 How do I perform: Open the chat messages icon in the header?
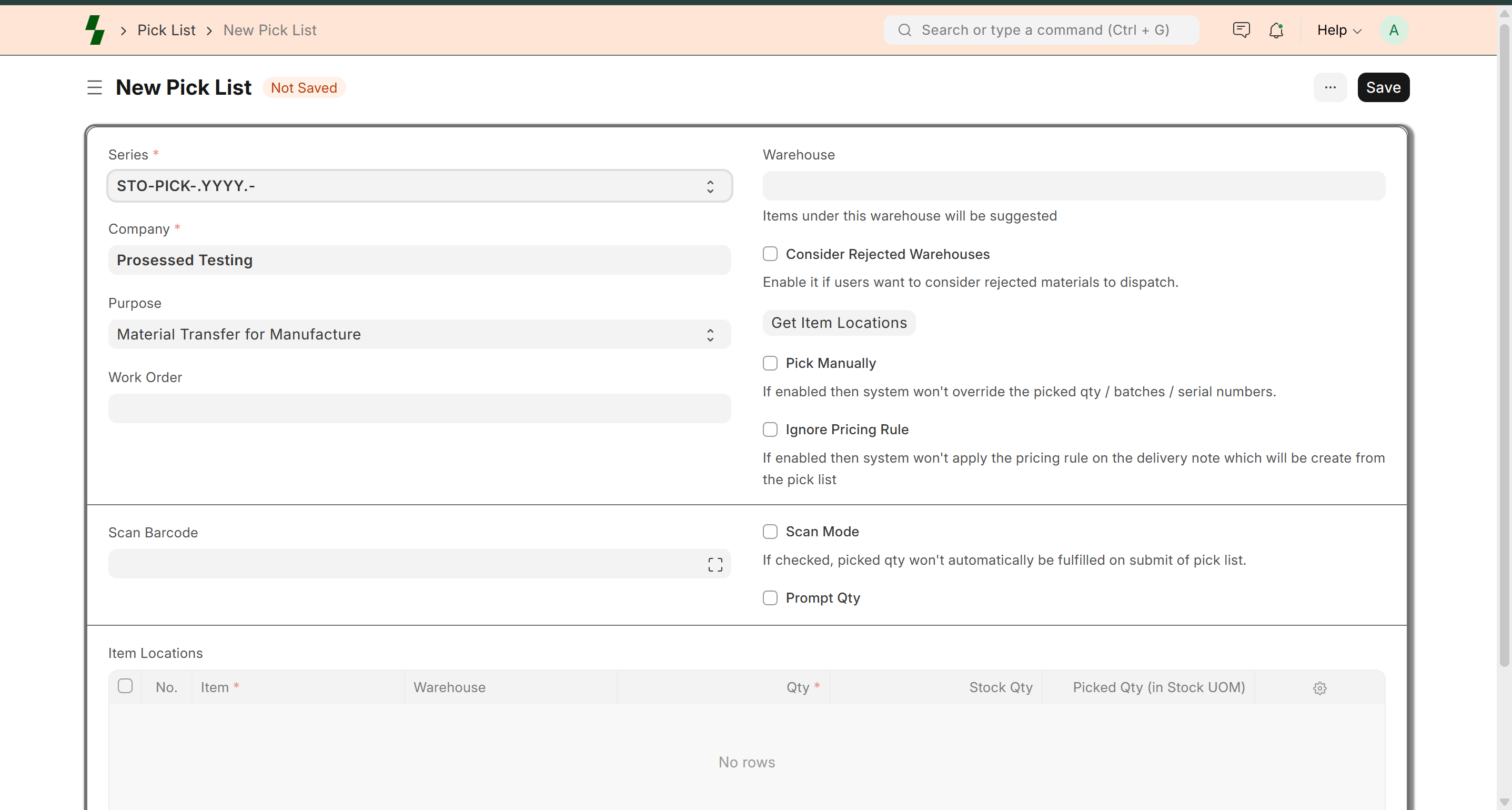[1241, 30]
